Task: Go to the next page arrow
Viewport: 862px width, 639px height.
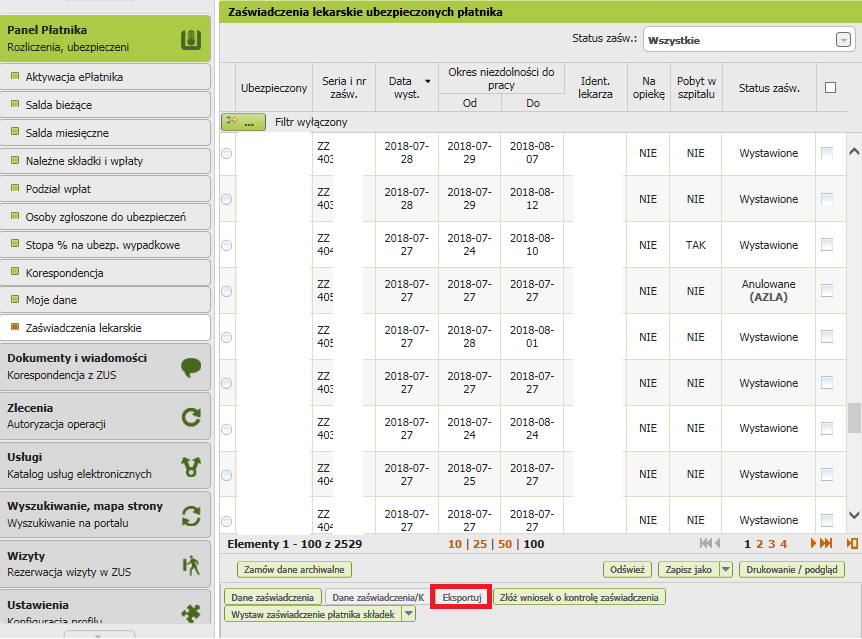Action: [x=813, y=543]
